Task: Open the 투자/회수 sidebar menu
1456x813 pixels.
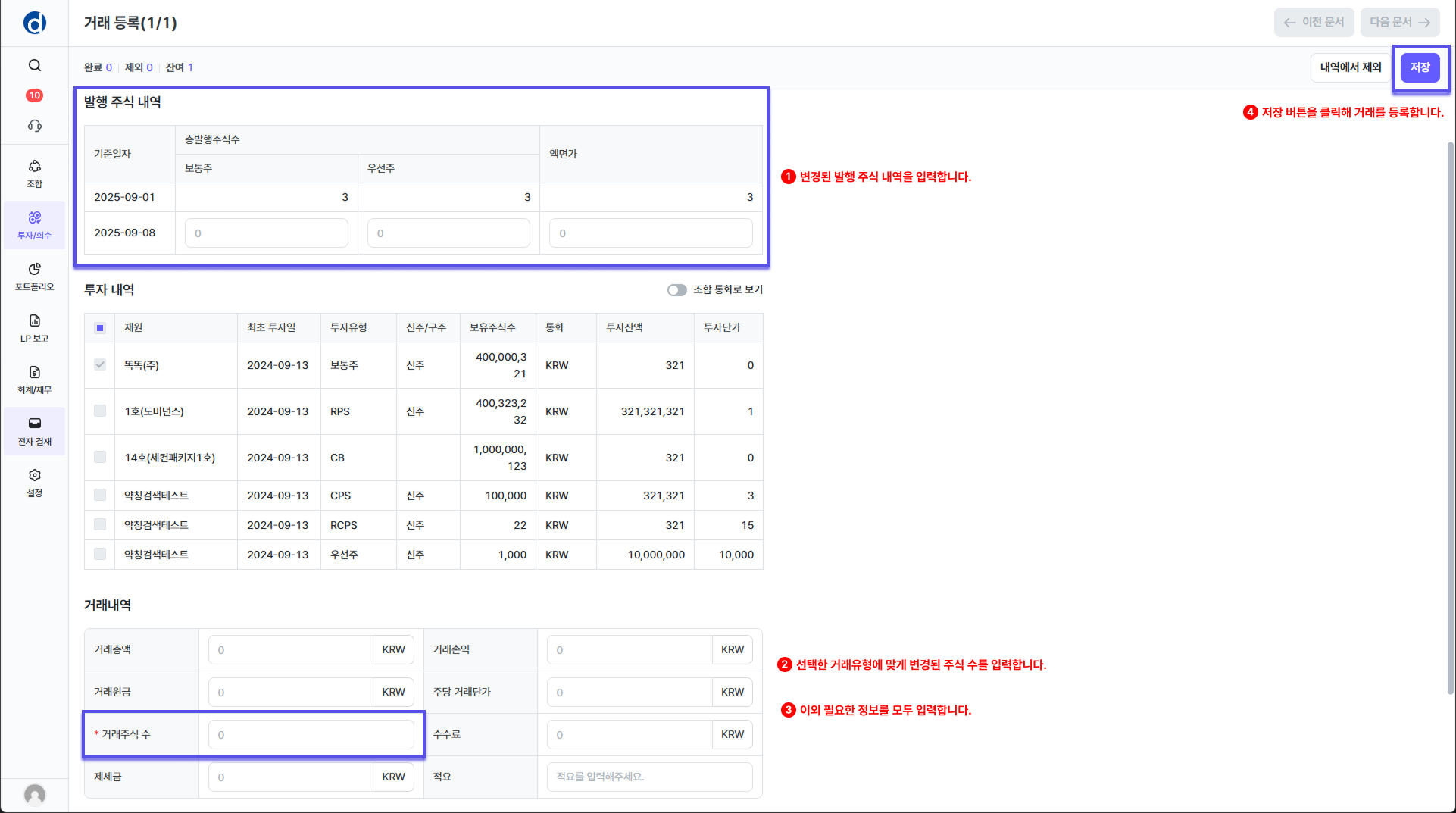Action: pyautogui.click(x=35, y=225)
